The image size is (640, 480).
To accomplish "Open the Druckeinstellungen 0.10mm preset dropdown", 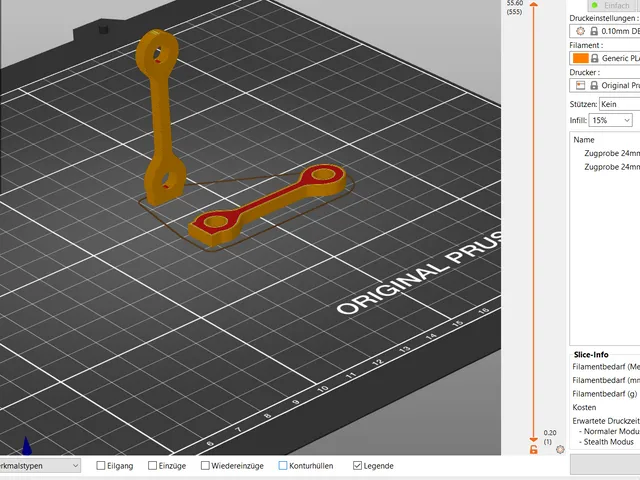I will (604, 31).
